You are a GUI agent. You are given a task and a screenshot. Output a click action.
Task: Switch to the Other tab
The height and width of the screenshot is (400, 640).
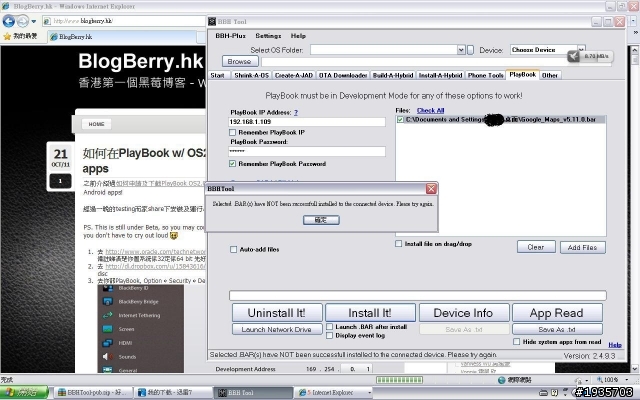[550, 75]
